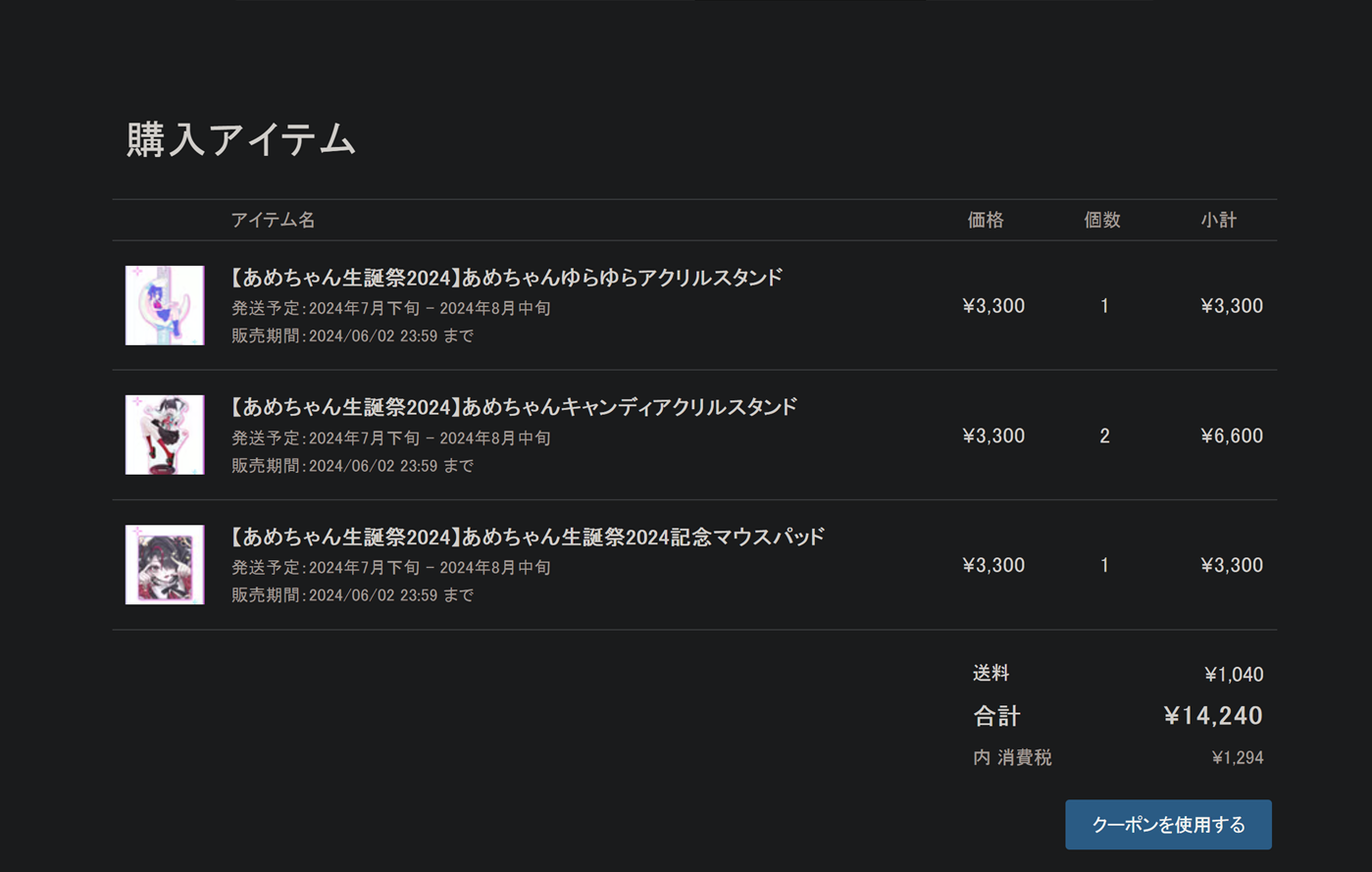The height and width of the screenshot is (872, 1372).
Task: Click the 合計 label
Action: tap(996, 716)
